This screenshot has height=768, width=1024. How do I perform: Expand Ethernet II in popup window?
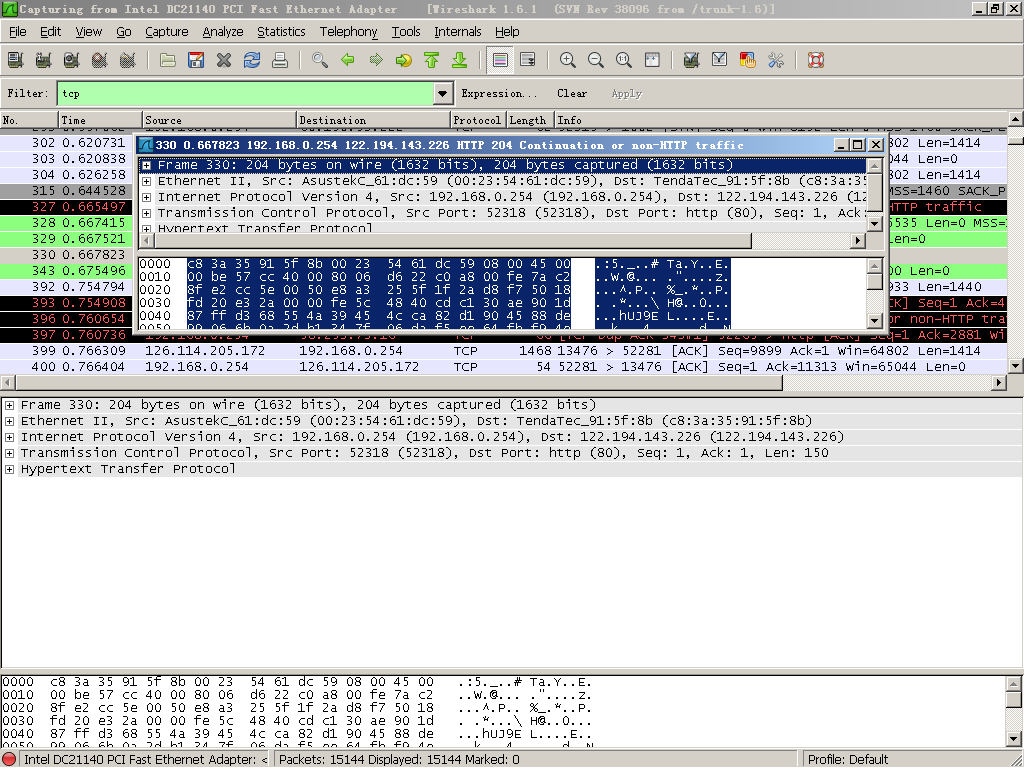(146, 181)
